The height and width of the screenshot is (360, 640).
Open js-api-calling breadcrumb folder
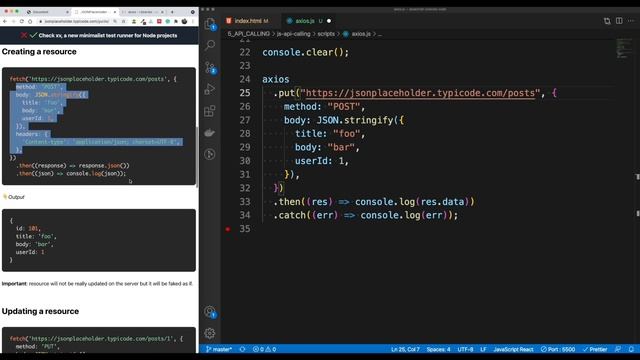click(293, 34)
